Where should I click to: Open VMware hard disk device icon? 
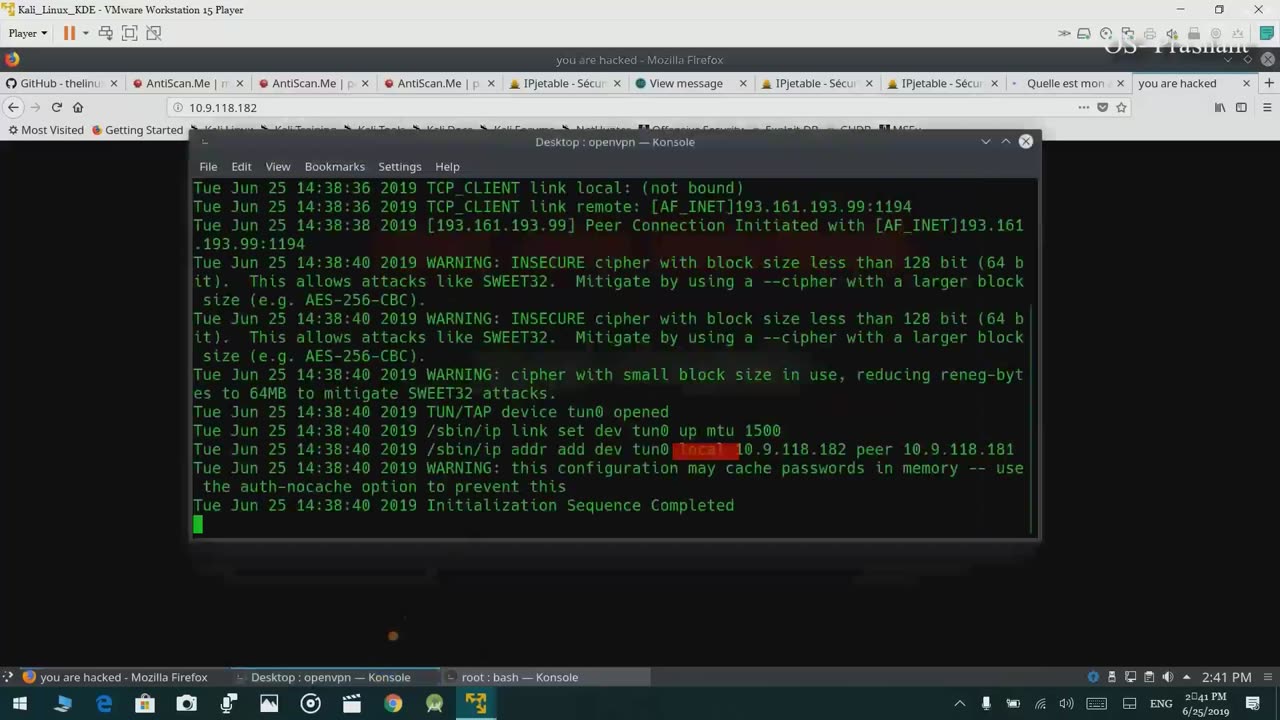(x=1084, y=33)
